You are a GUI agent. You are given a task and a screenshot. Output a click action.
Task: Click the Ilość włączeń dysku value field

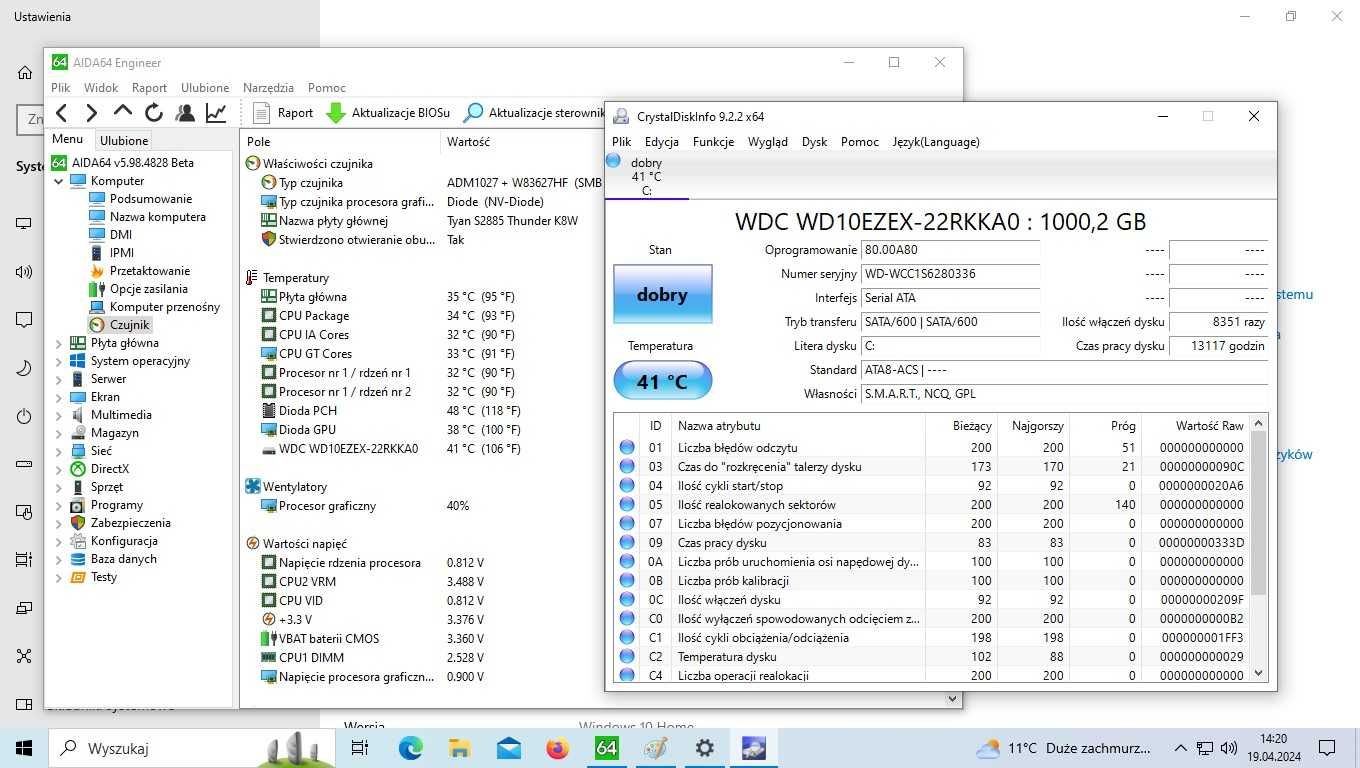click(x=1218, y=322)
